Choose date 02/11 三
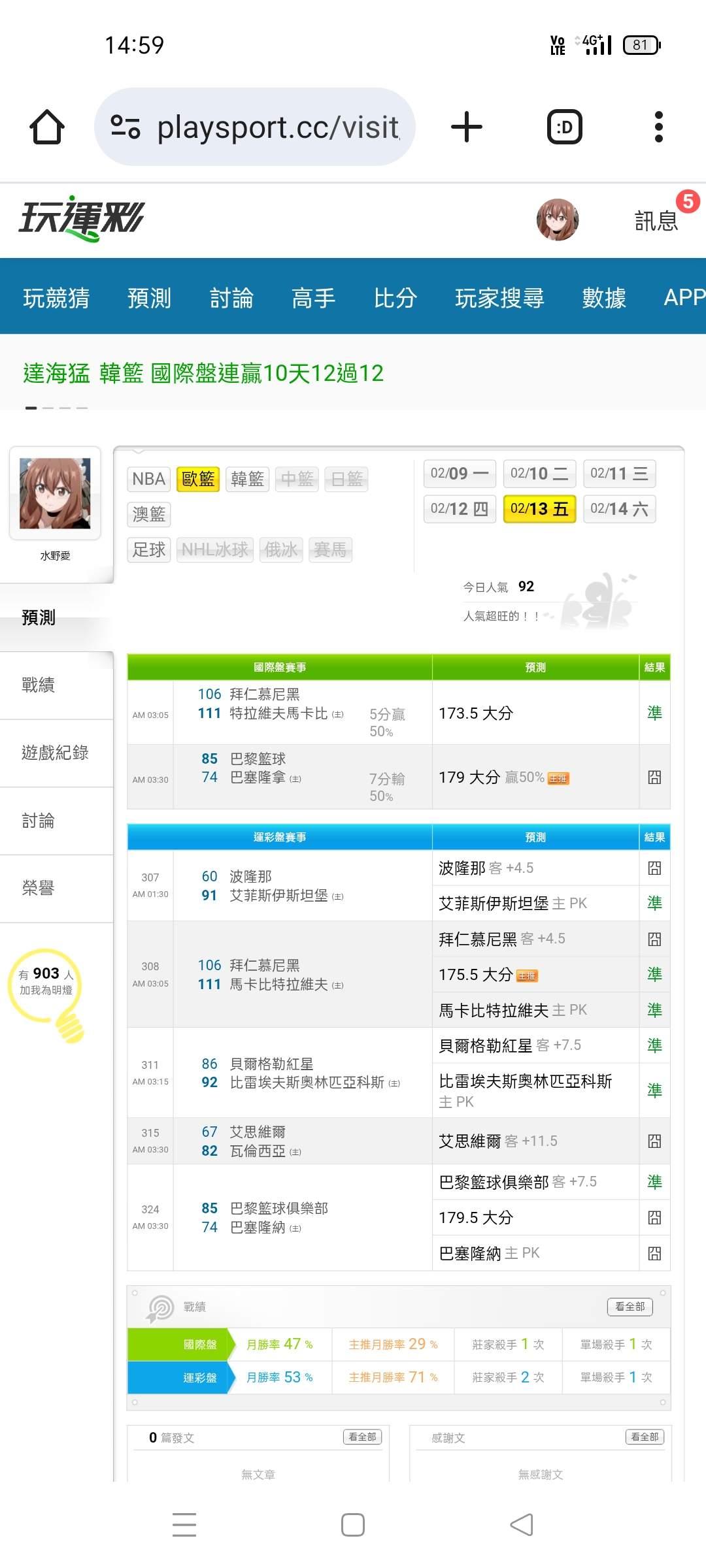 pyautogui.click(x=619, y=474)
